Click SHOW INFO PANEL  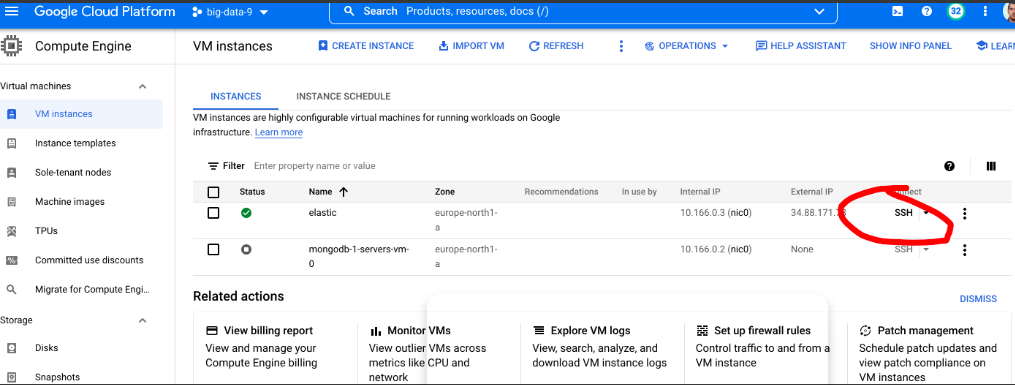click(910, 46)
